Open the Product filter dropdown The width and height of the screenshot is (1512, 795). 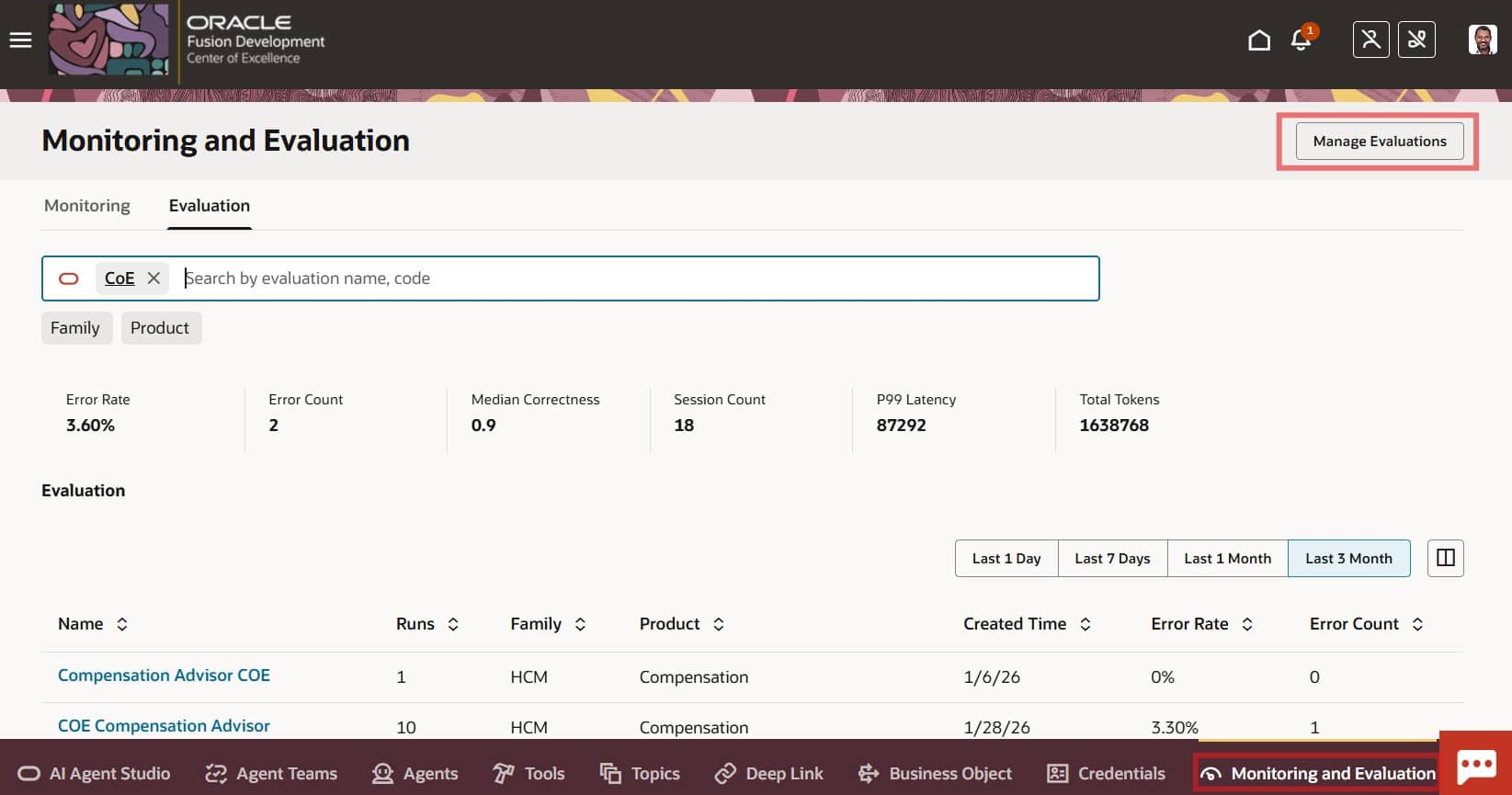160,328
